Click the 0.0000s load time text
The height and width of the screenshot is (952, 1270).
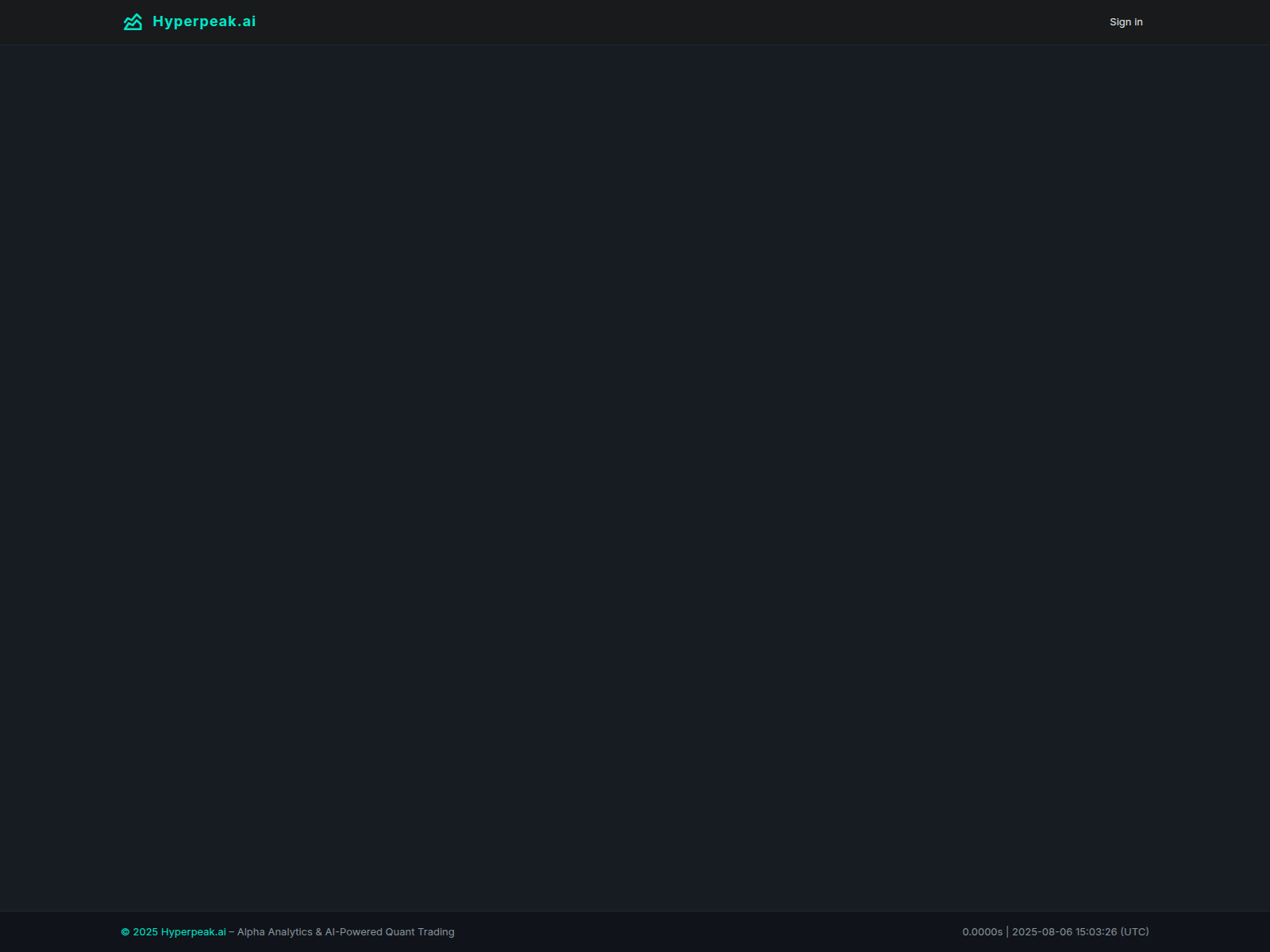tap(983, 932)
